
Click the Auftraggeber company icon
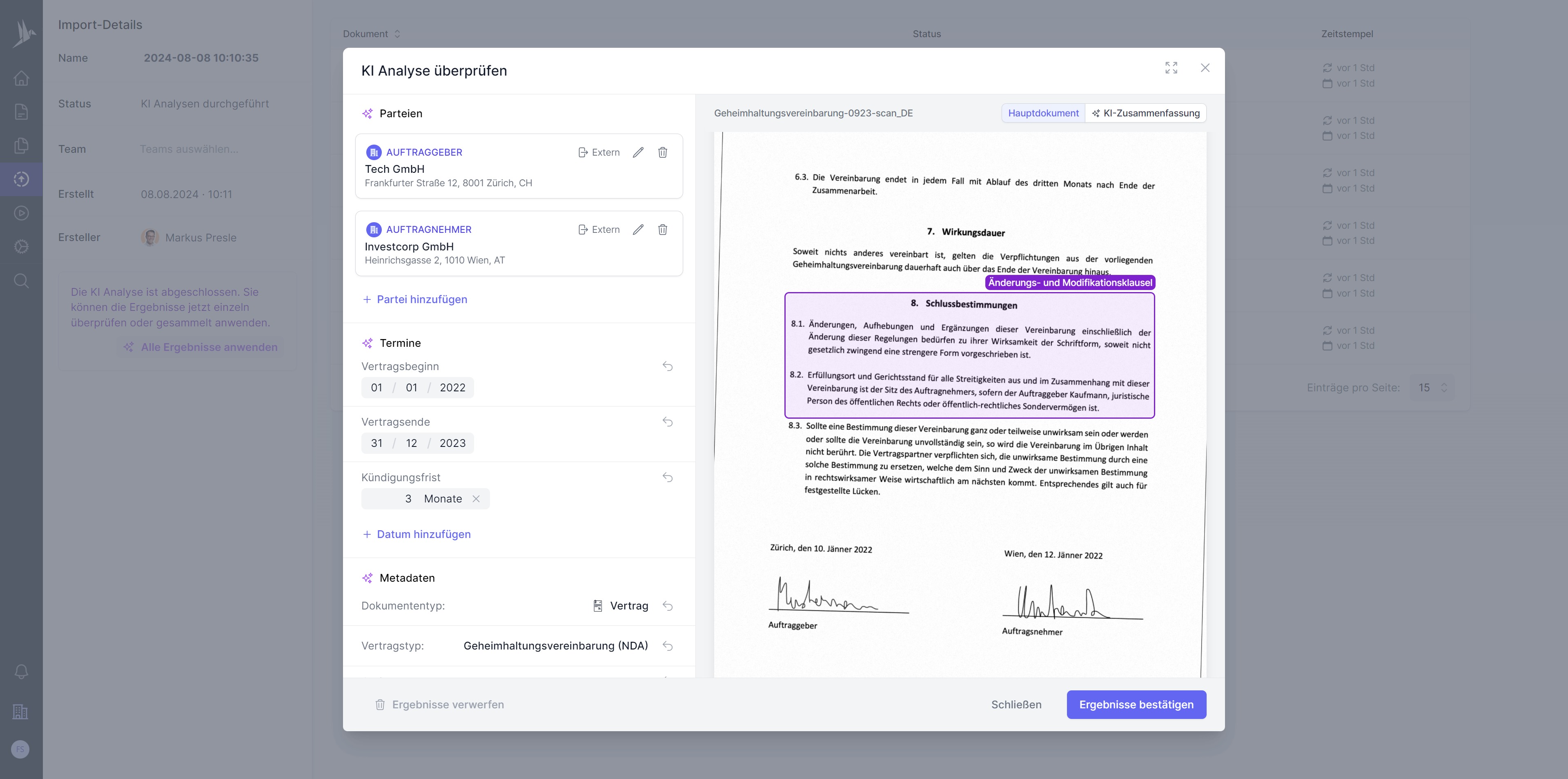pos(374,152)
